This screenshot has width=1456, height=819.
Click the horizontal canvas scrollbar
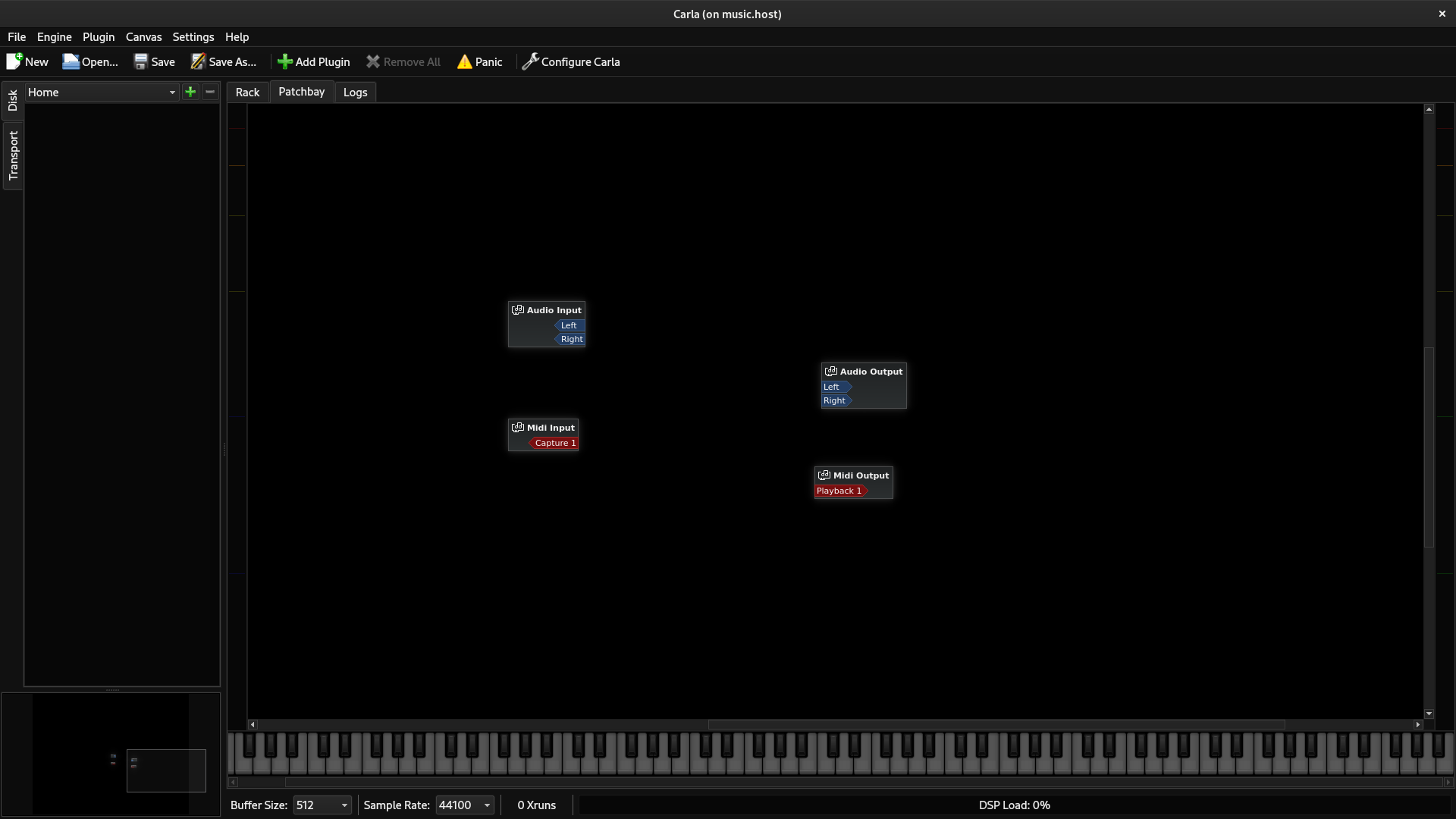coord(997,724)
